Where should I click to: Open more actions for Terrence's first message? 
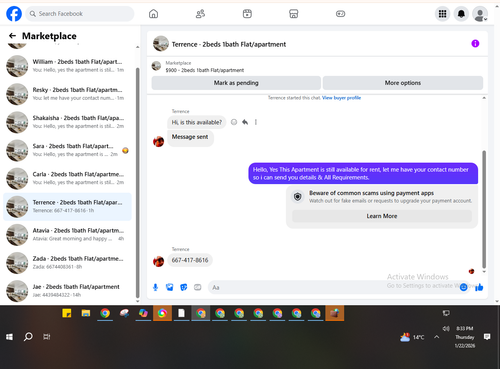tap(256, 122)
